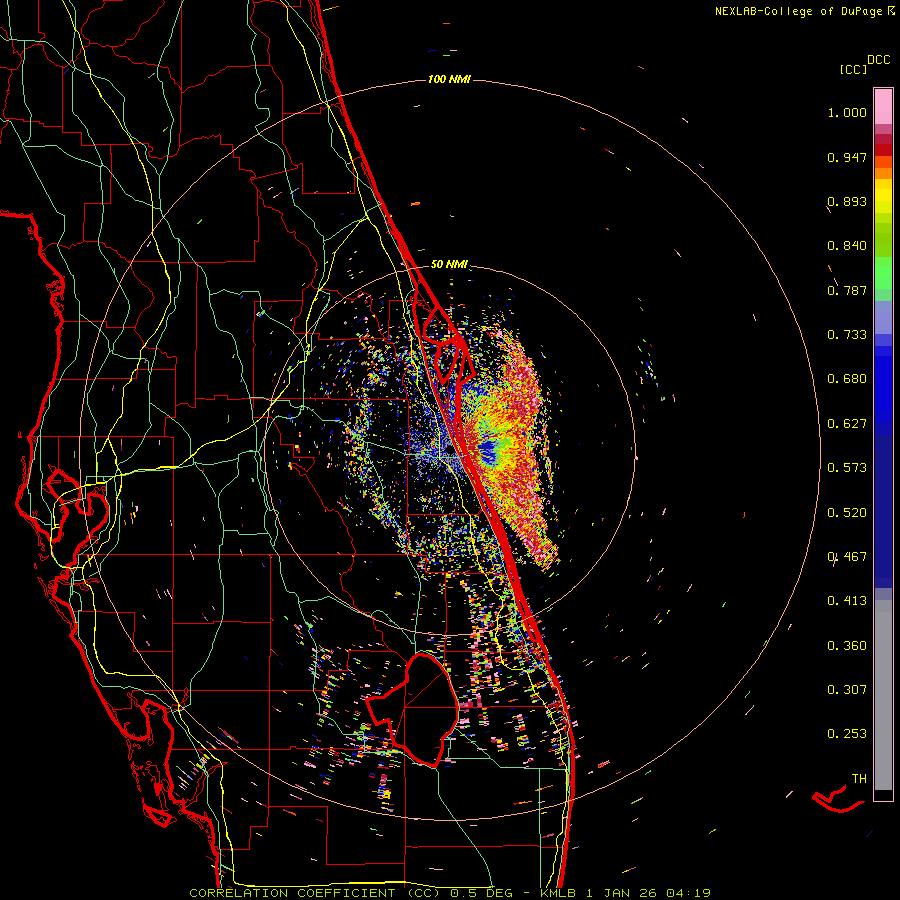Select the 0.627 scale value
Image resolution: width=900 pixels, height=900 pixels.
click(x=847, y=424)
